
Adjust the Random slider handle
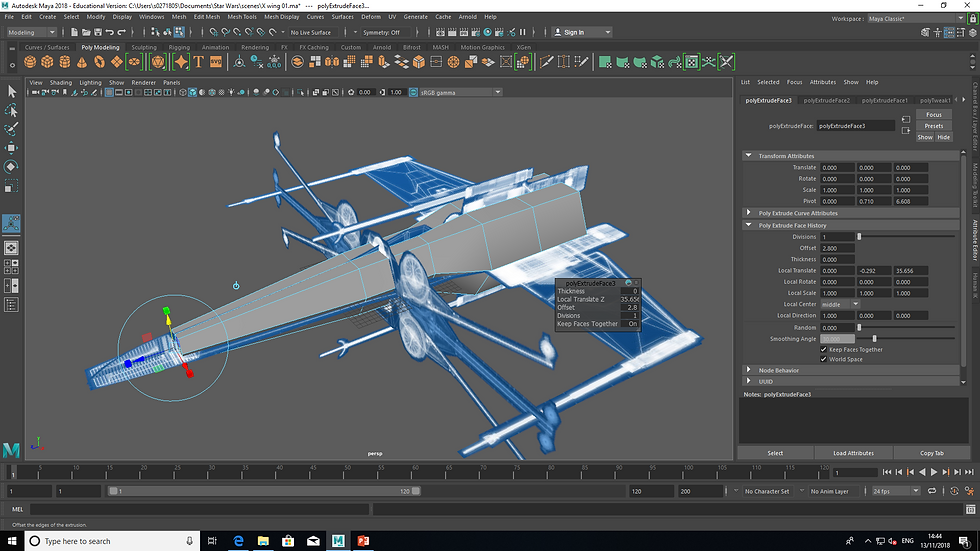(859, 327)
